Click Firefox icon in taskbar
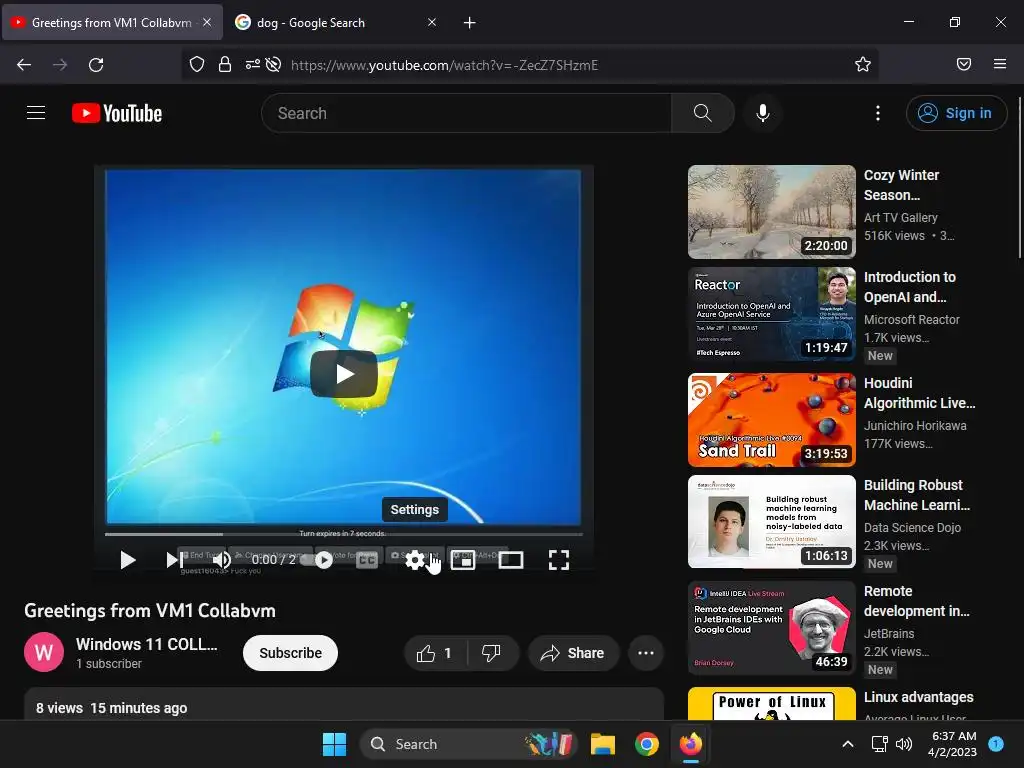The height and width of the screenshot is (768, 1024). [690, 744]
